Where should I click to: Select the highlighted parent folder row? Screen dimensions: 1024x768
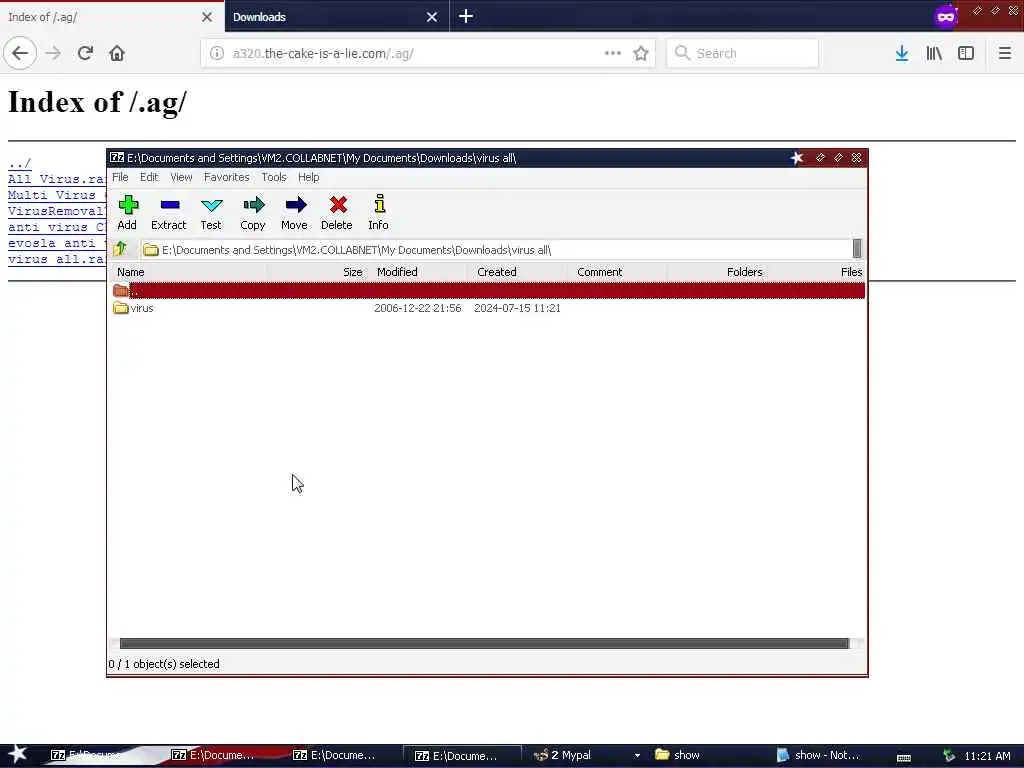click(488, 290)
